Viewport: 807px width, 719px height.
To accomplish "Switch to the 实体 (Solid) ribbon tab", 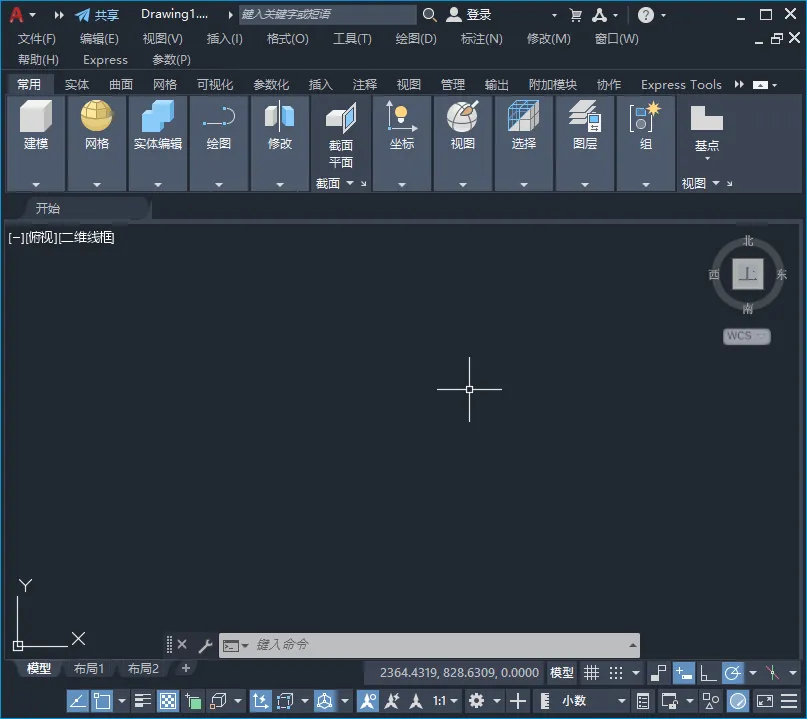I will click(x=77, y=84).
